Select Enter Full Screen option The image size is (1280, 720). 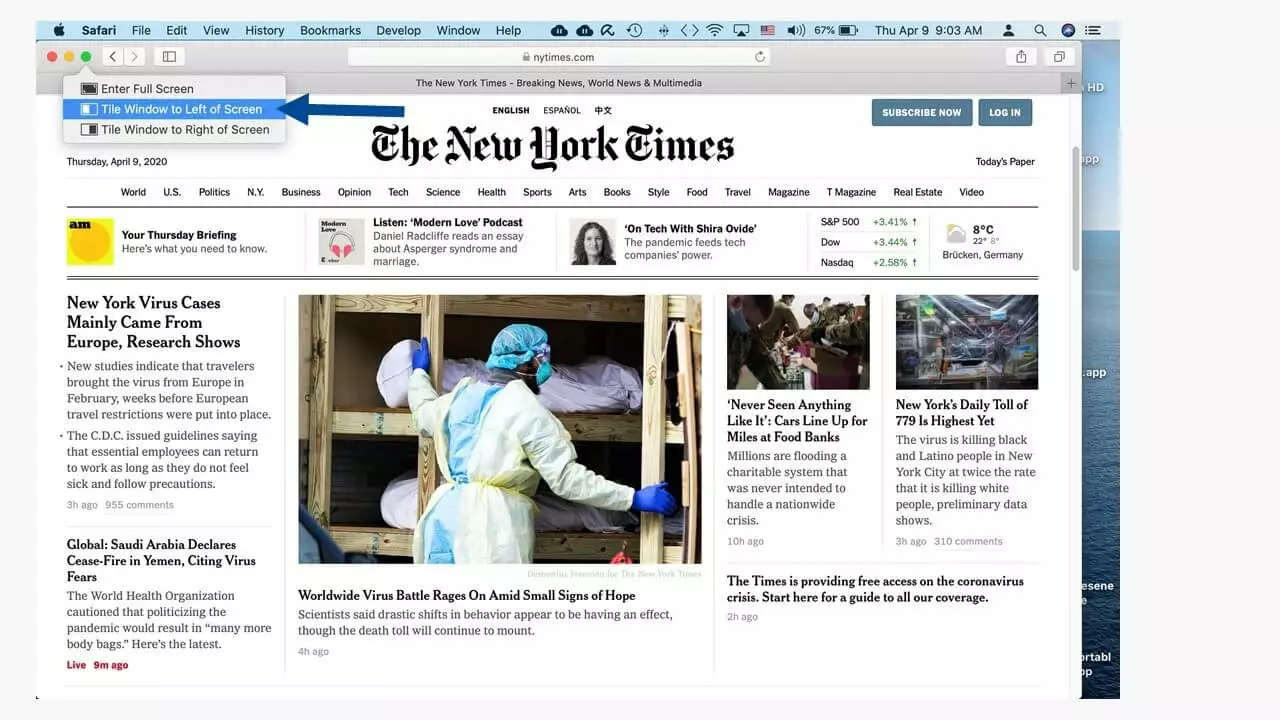(x=174, y=89)
